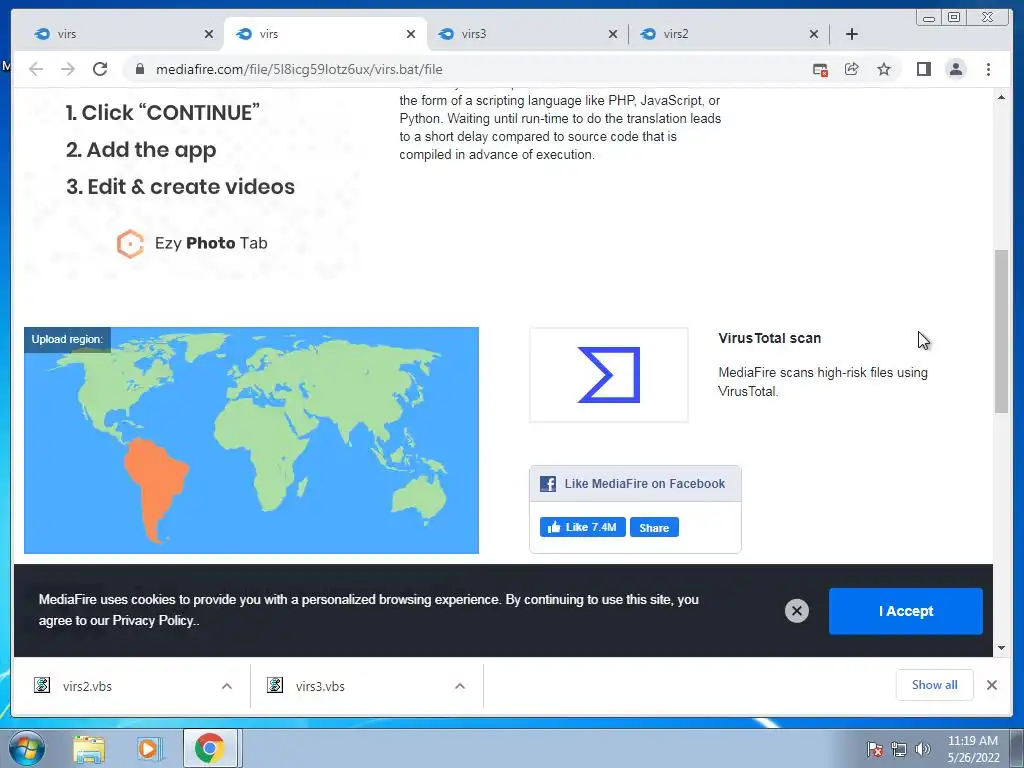The width and height of the screenshot is (1024, 768).
Task: Close the first 'virs' tab
Action: coord(209,34)
